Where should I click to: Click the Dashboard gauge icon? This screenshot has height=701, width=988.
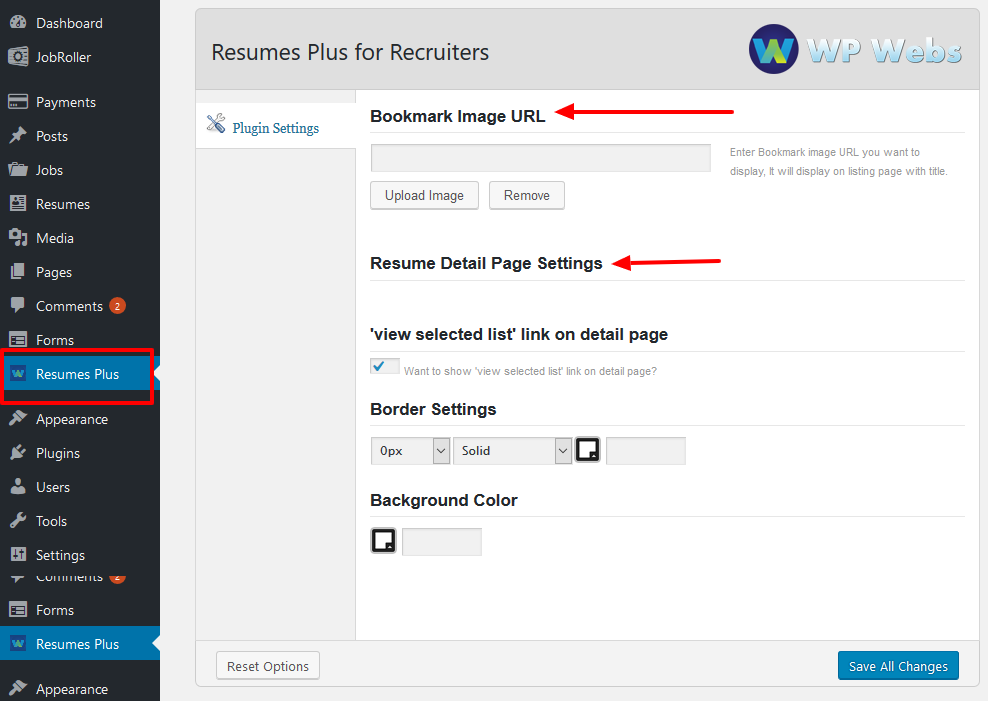18,22
